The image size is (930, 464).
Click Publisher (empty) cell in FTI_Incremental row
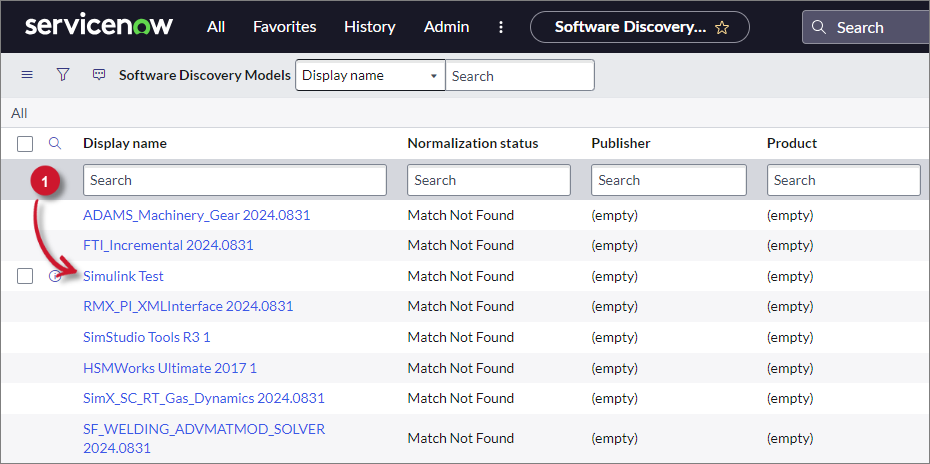614,245
